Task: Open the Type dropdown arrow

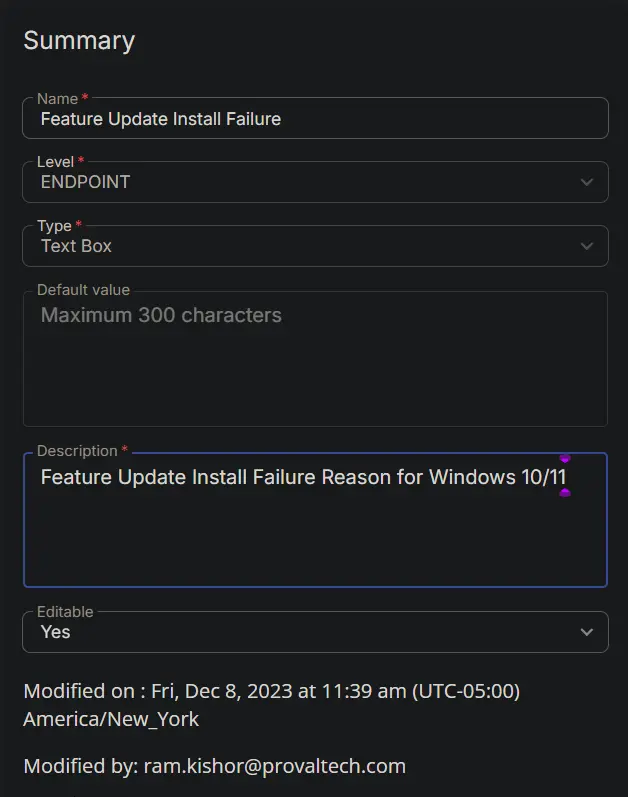Action: click(587, 246)
